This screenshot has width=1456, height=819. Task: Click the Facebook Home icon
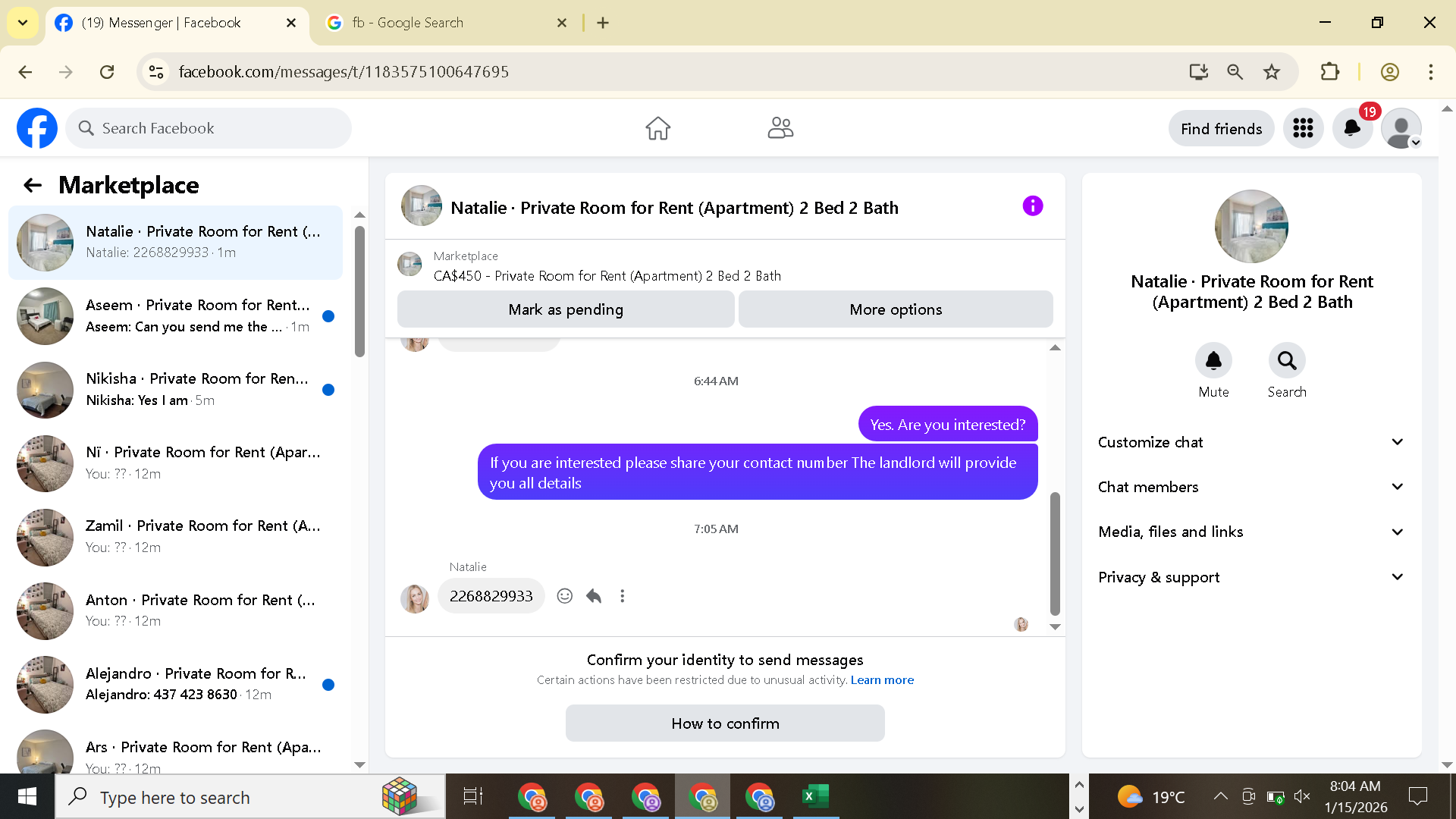click(x=657, y=128)
